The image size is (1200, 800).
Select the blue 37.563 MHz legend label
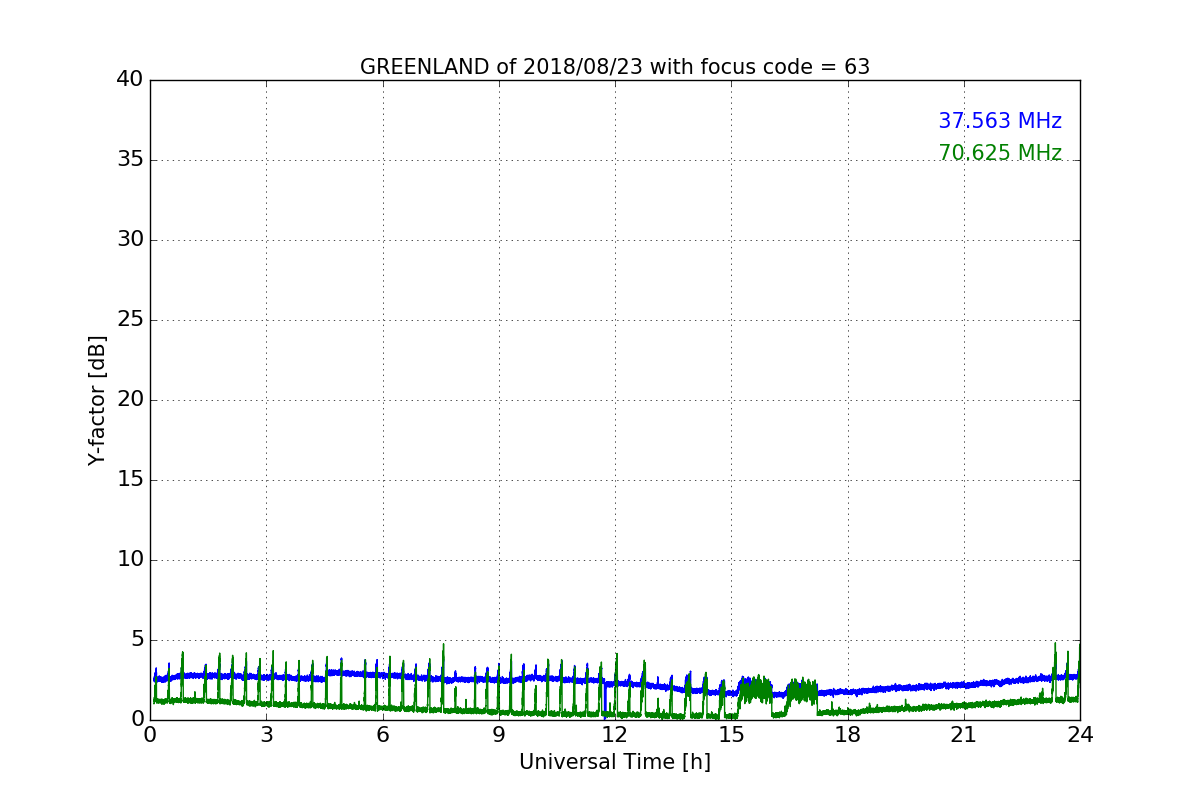(999, 121)
